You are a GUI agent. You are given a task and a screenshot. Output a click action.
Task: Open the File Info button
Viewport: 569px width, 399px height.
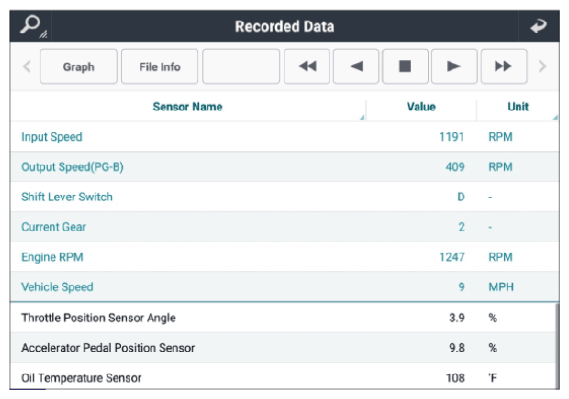[160, 67]
